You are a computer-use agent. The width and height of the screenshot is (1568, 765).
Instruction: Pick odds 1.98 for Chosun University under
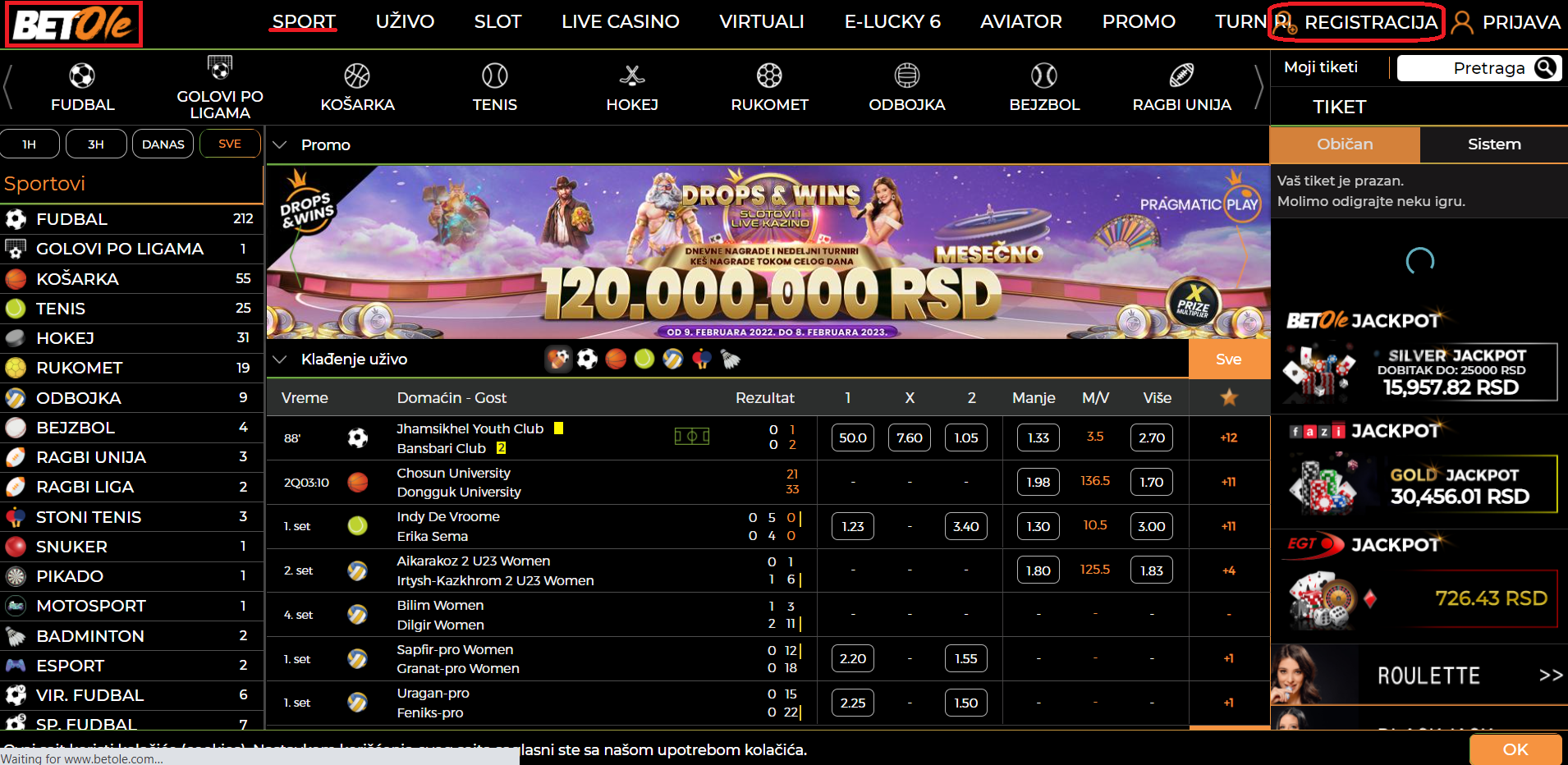pyautogui.click(x=1038, y=482)
